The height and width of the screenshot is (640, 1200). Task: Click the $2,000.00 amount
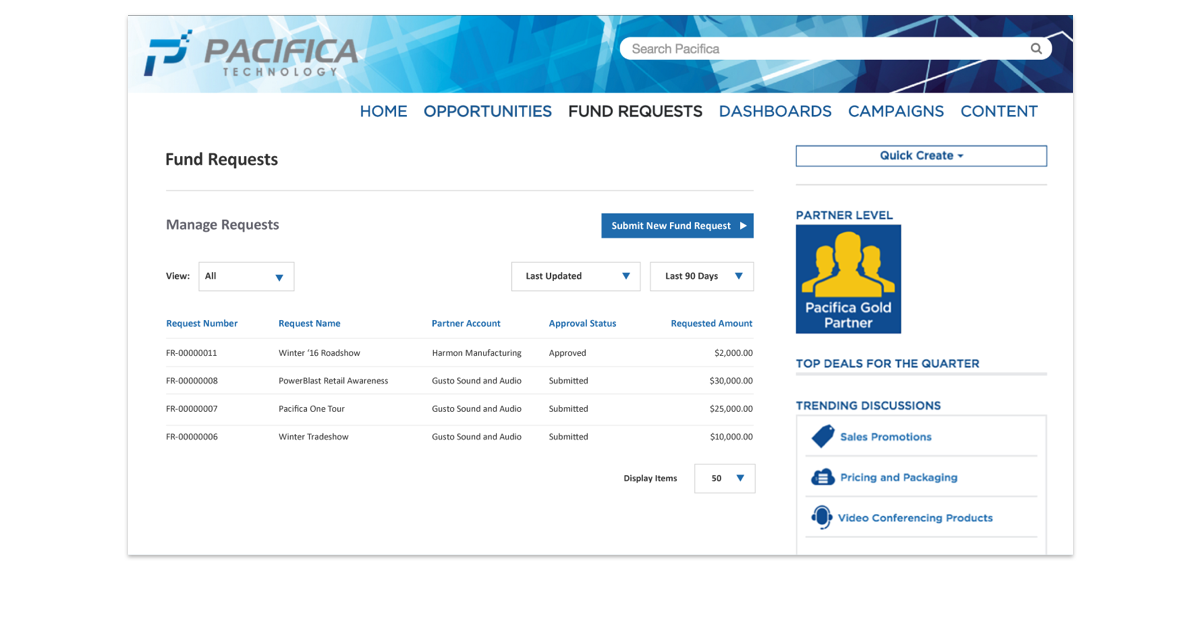click(733, 353)
